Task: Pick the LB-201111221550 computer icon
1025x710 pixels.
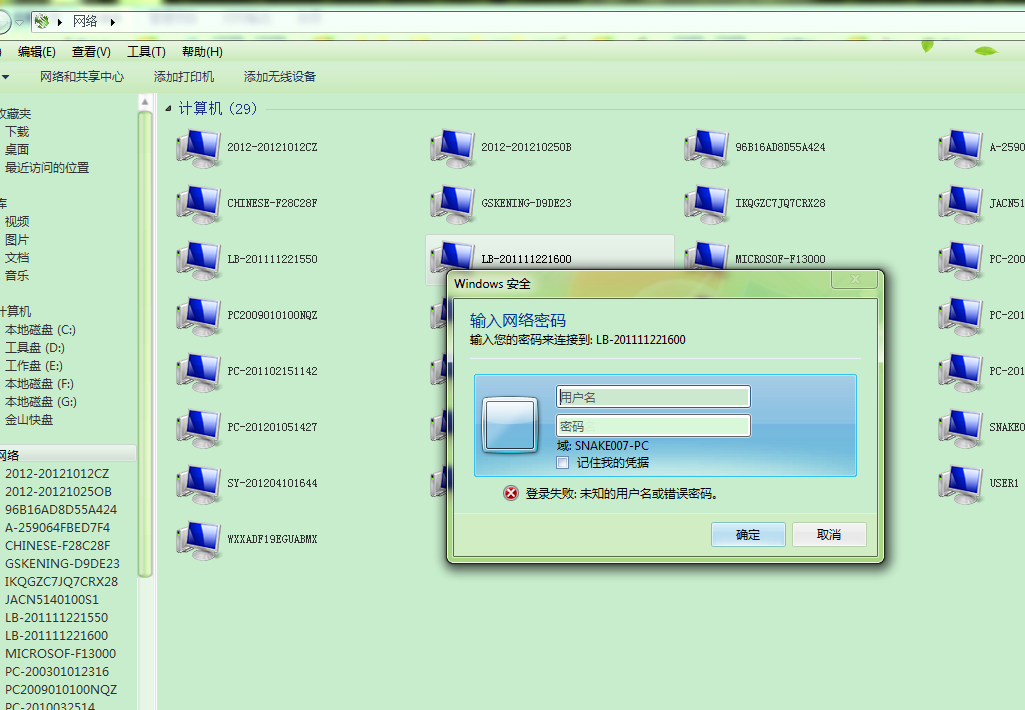Action: click(x=199, y=260)
